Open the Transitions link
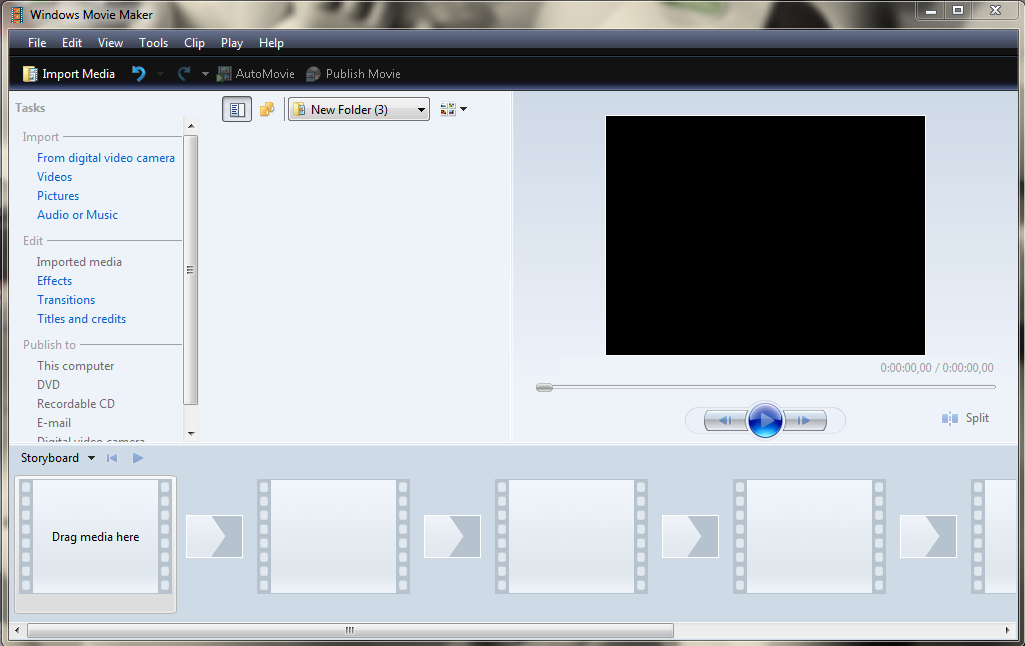Screen dimensions: 1025x646 coord(66,299)
